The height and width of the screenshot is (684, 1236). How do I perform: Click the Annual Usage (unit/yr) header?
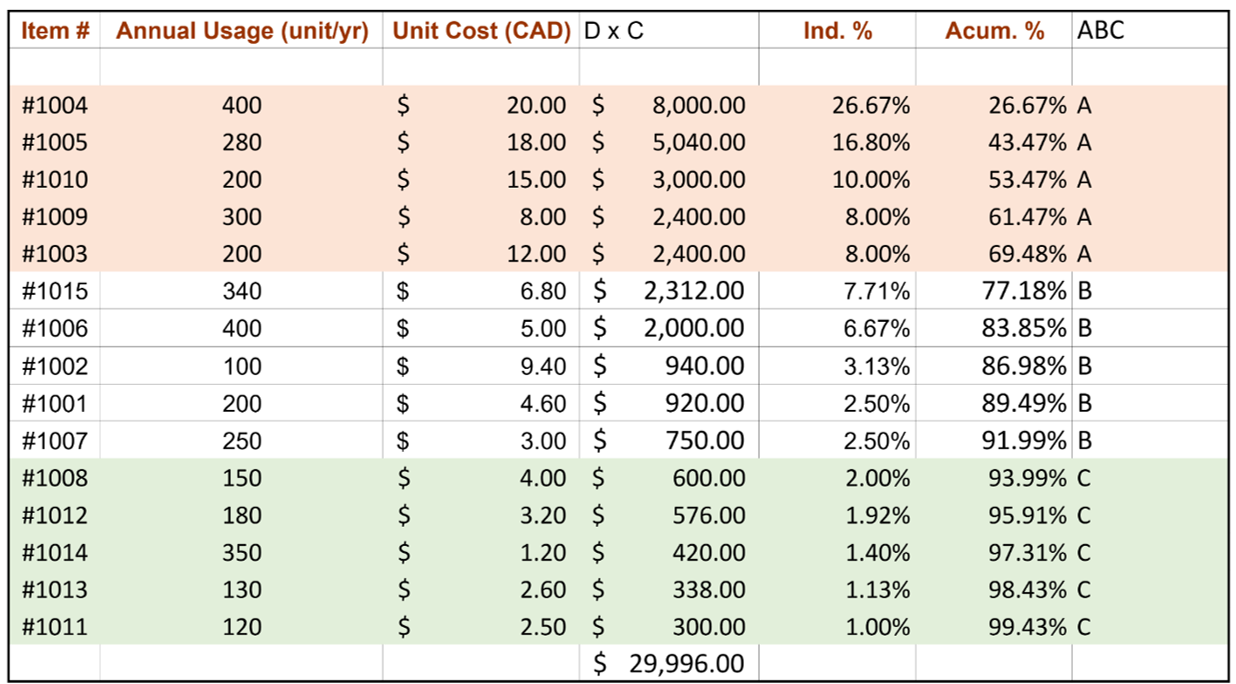(243, 30)
